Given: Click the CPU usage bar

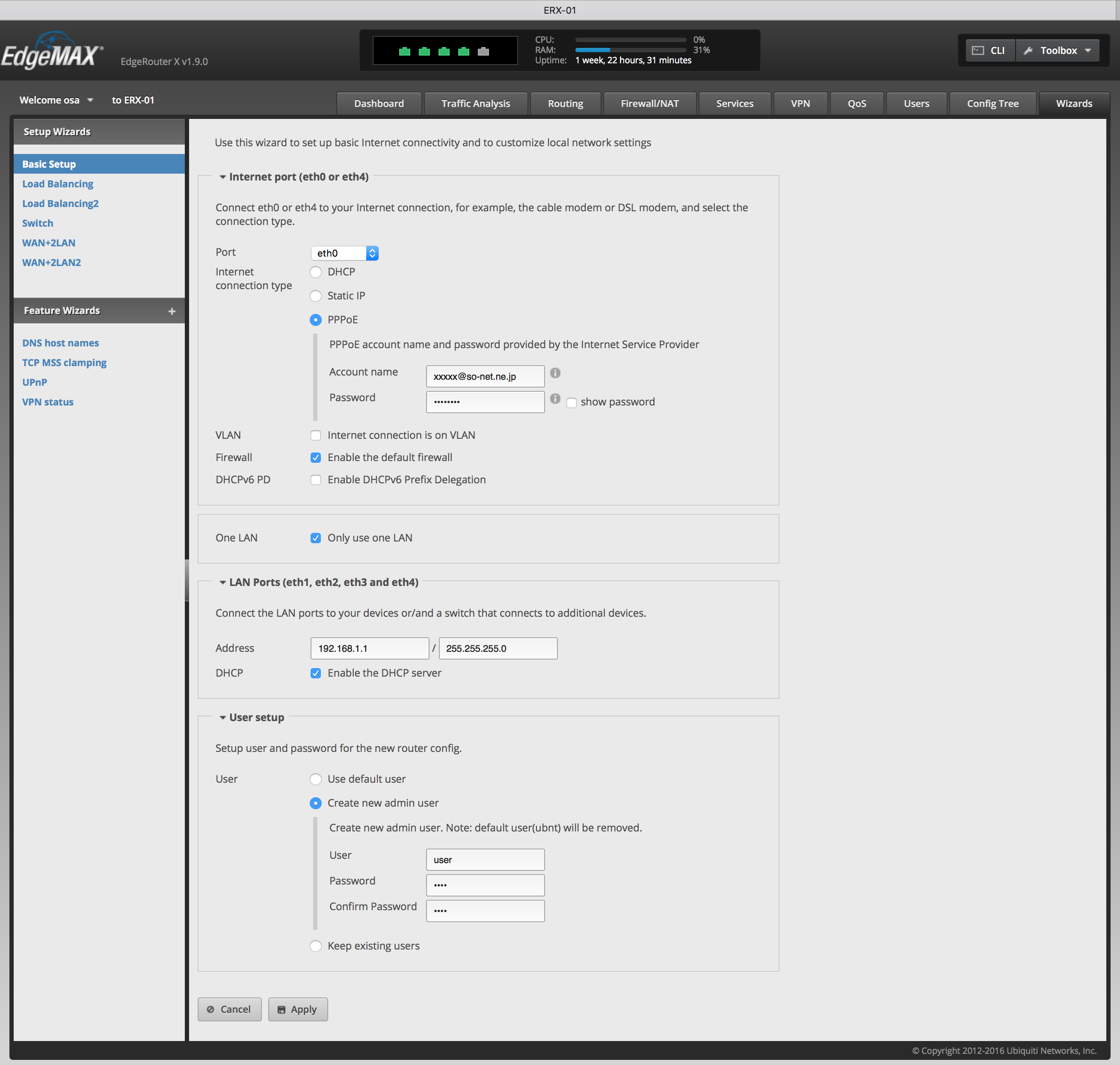Looking at the screenshot, I should click(x=631, y=40).
